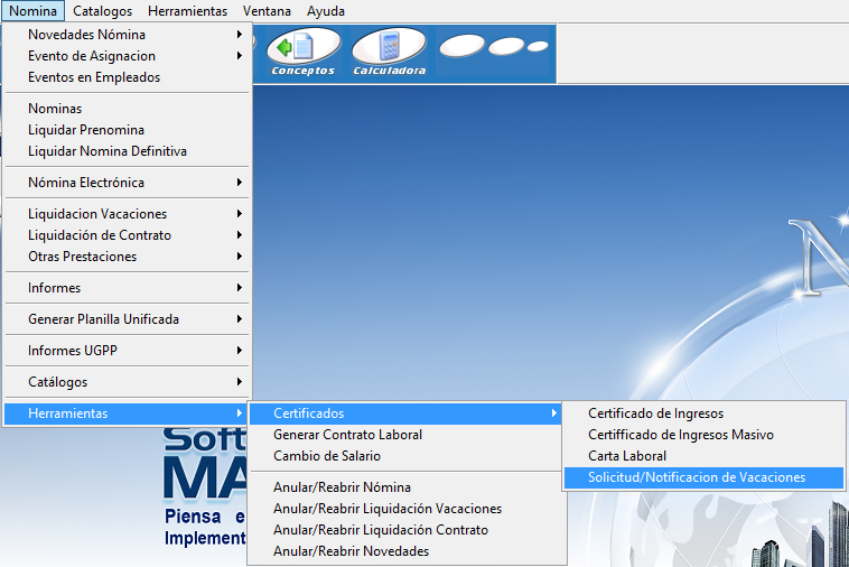
Task: Open the Ayuda menu
Action: tap(325, 11)
